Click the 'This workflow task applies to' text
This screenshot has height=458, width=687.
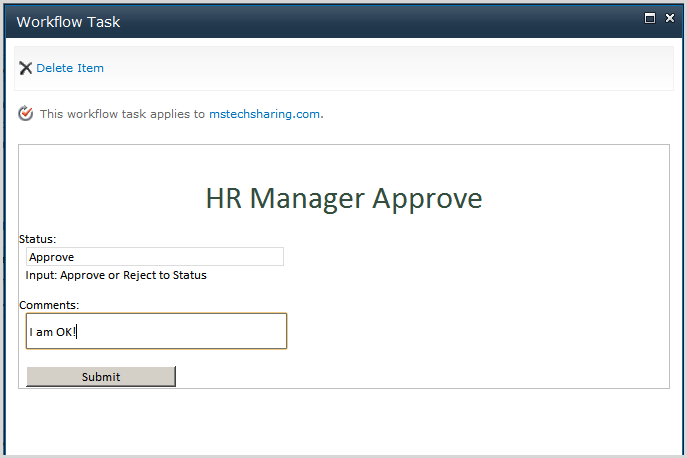point(122,114)
